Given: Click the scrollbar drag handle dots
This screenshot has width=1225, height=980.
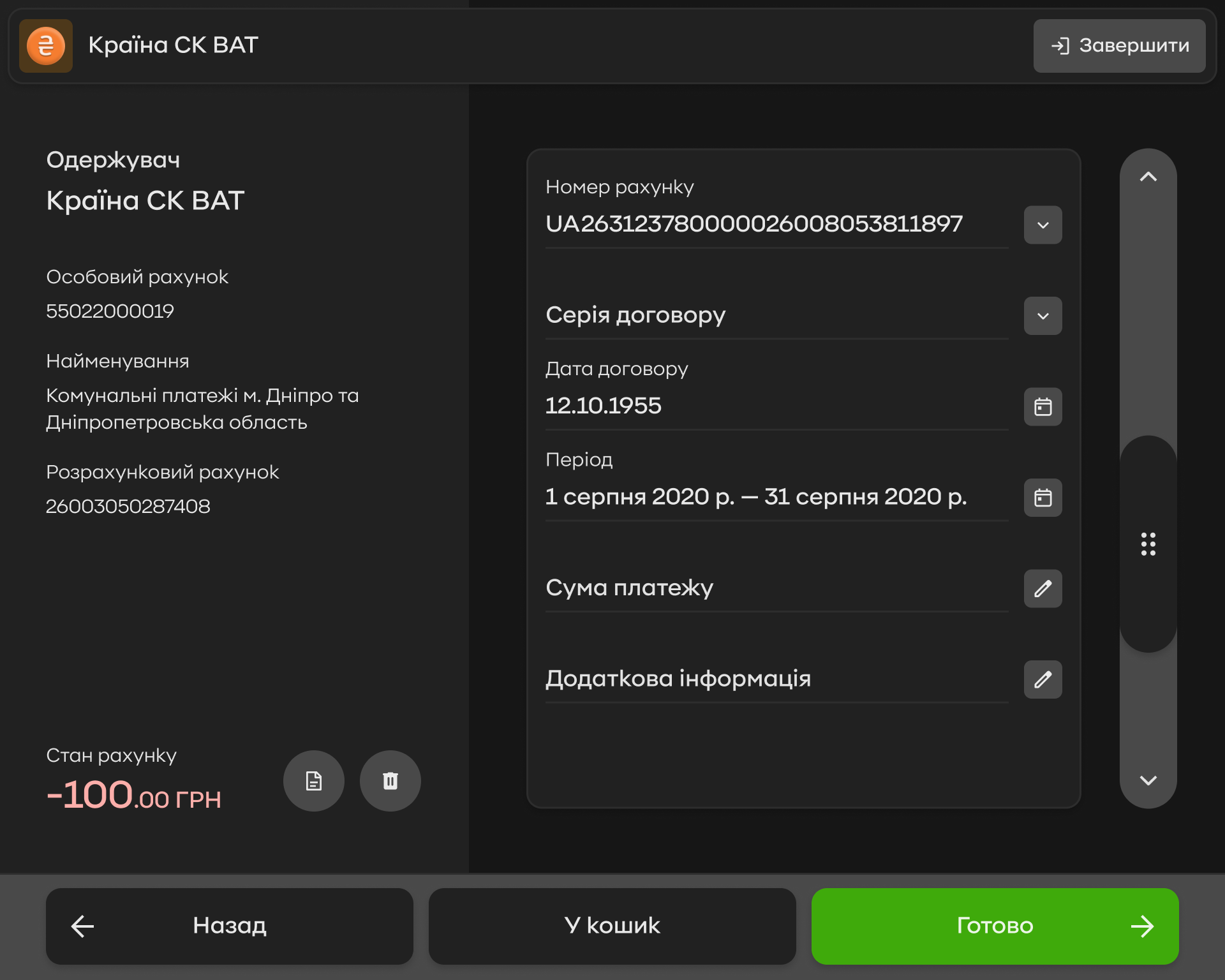Looking at the screenshot, I should tap(1148, 544).
